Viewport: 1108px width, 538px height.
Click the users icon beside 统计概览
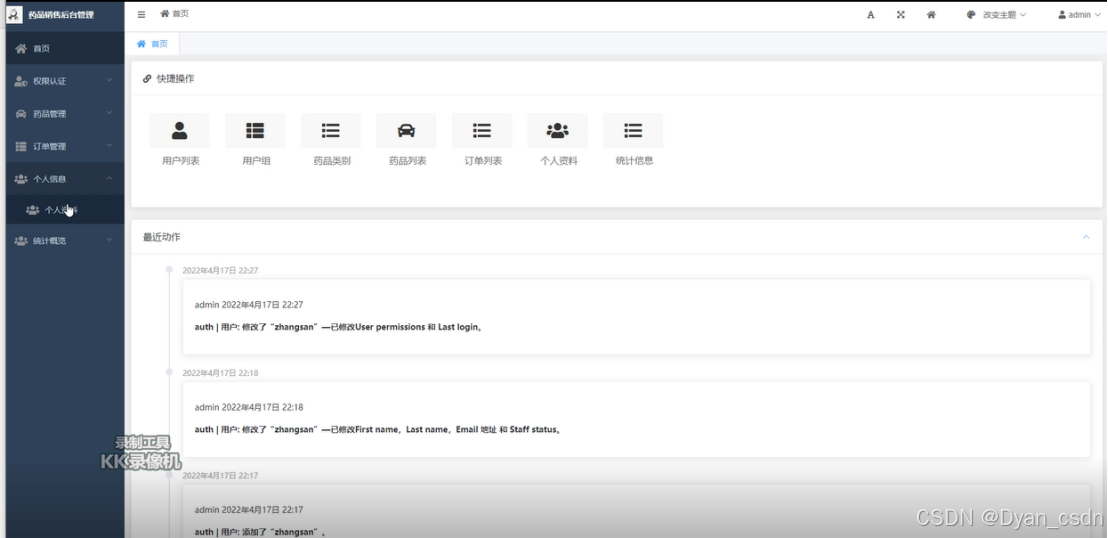click(x=21, y=241)
